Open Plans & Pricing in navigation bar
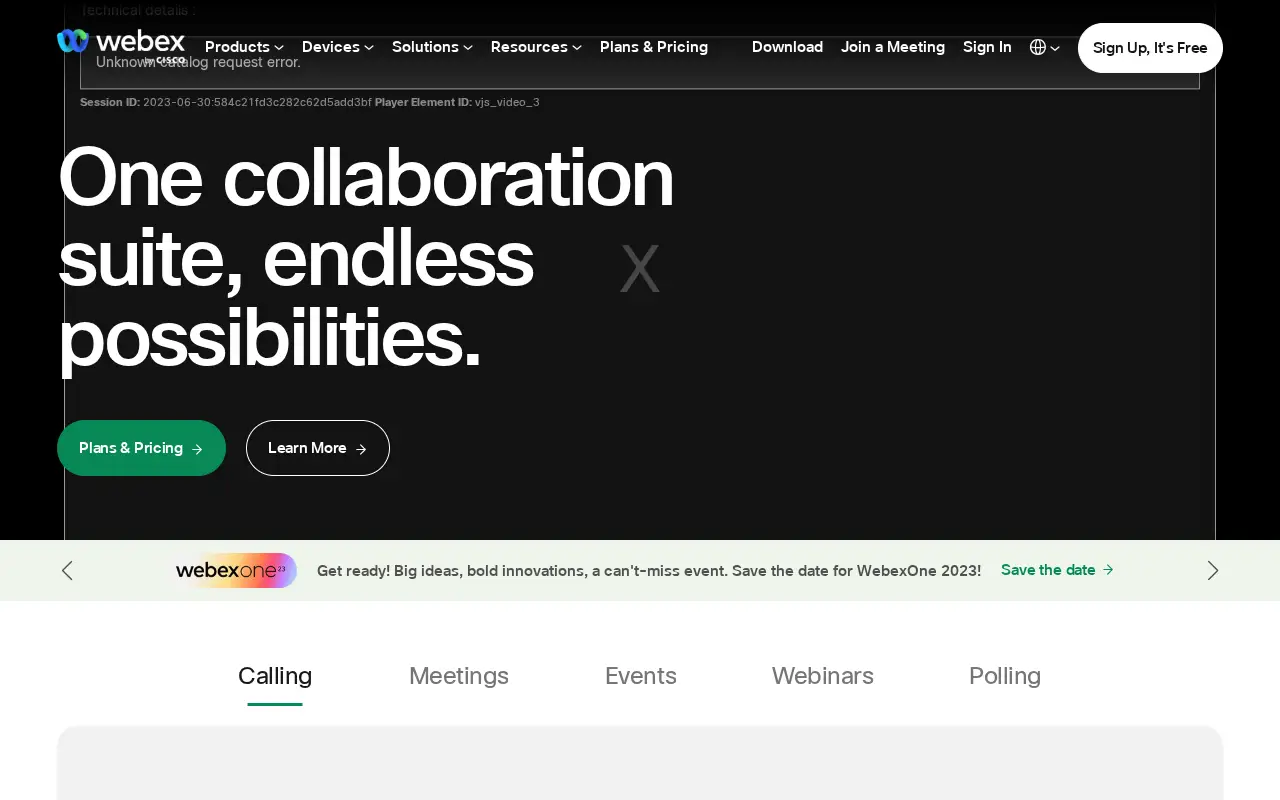This screenshot has height=800, width=1280. point(654,47)
